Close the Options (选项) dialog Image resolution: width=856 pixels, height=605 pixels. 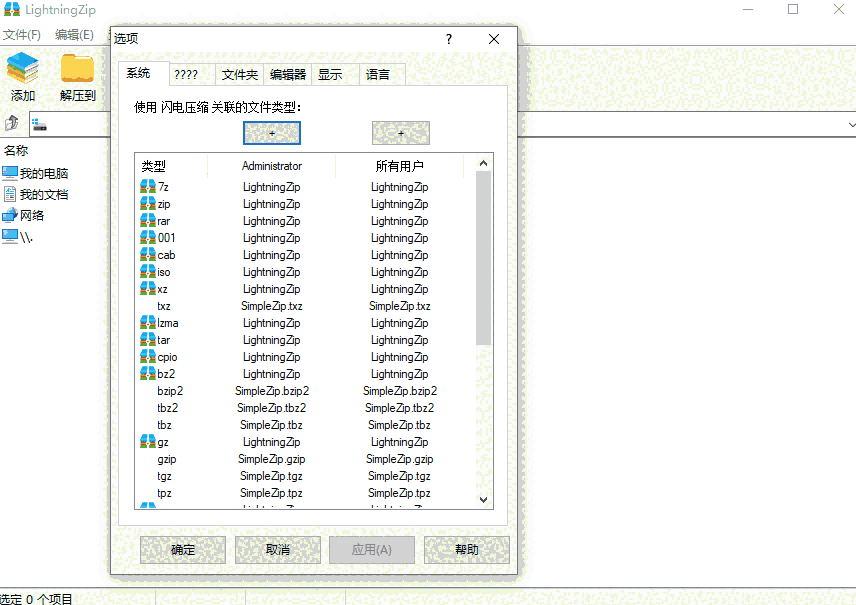pos(494,39)
